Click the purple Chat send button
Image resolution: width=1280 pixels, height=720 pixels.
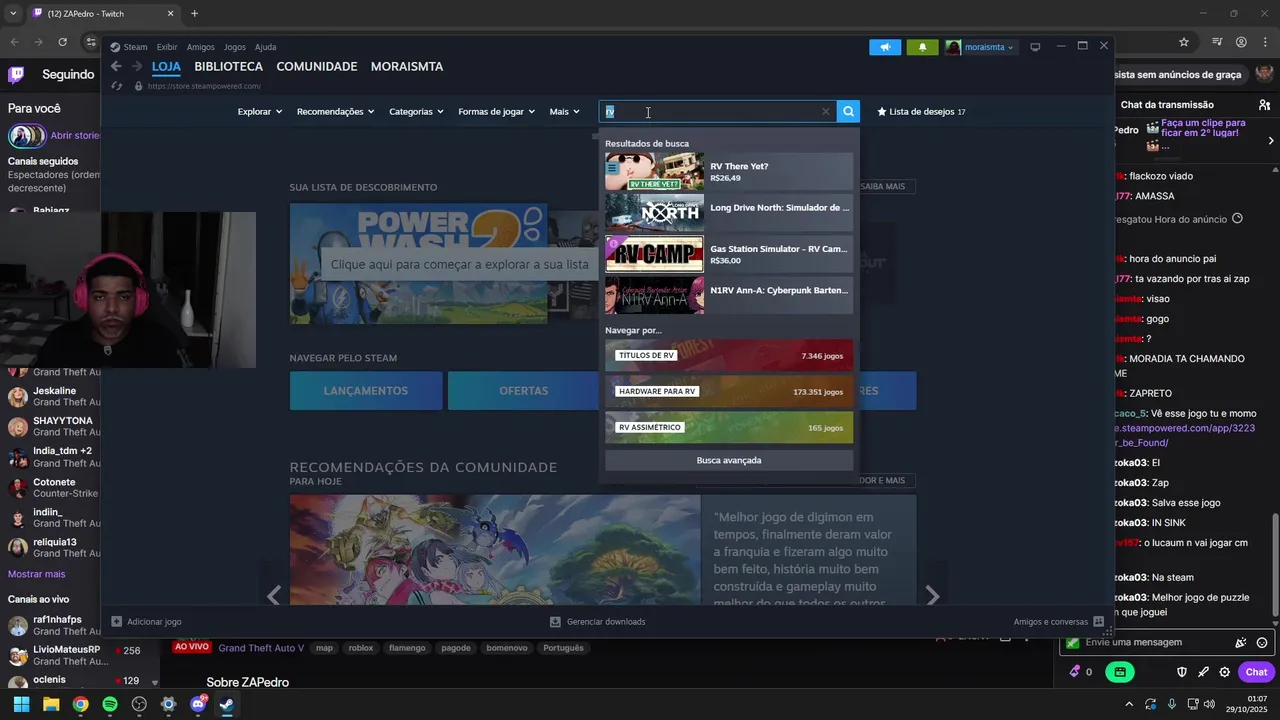point(1256,672)
